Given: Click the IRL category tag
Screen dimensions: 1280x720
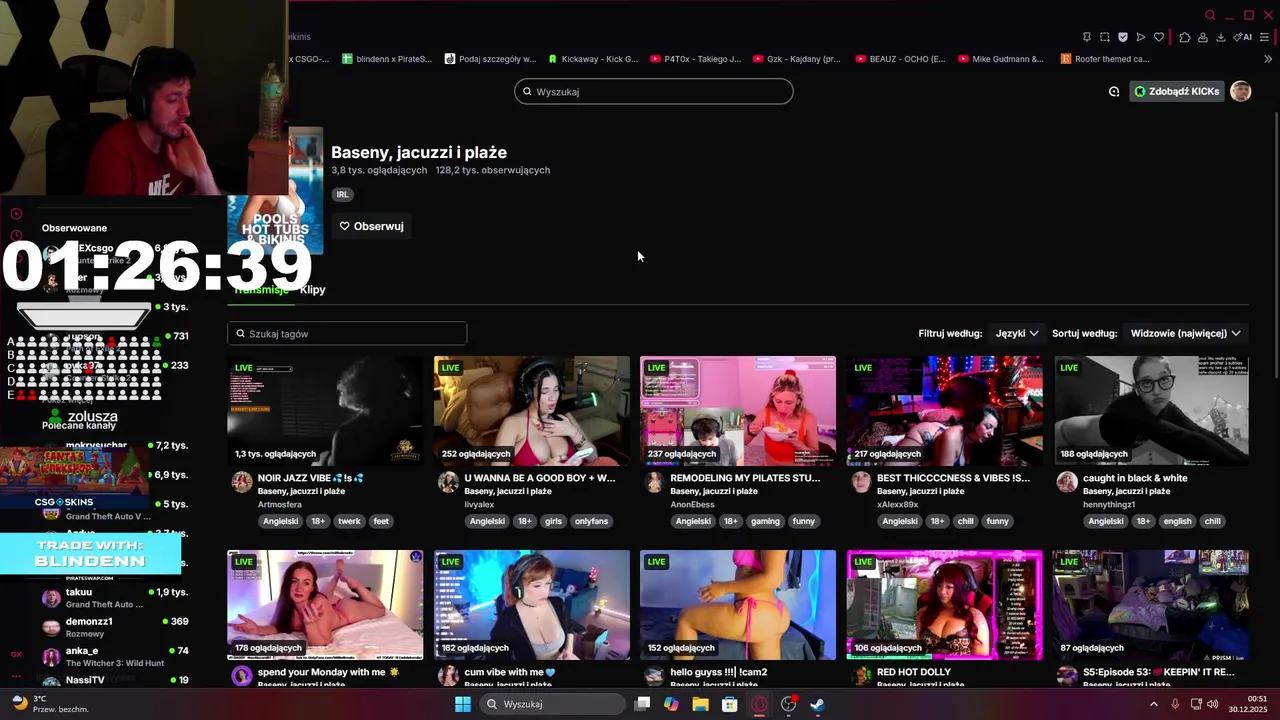Looking at the screenshot, I should coord(342,194).
